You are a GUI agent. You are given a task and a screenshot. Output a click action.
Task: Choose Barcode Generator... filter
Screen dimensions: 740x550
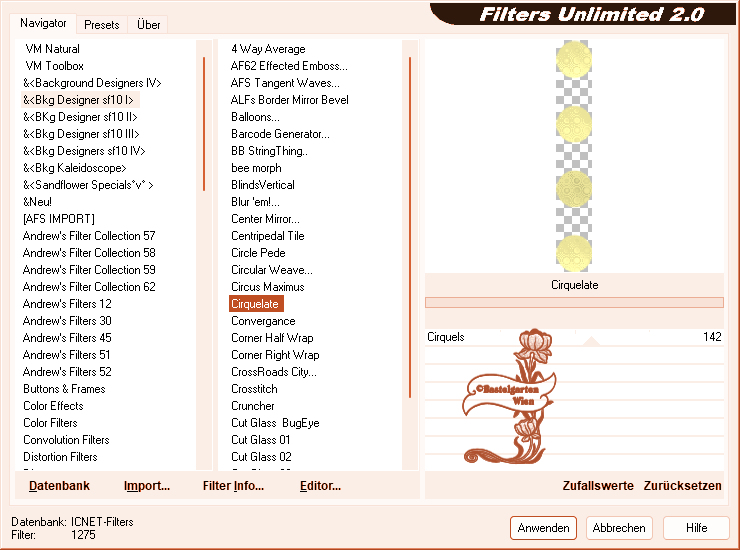click(x=280, y=134)
